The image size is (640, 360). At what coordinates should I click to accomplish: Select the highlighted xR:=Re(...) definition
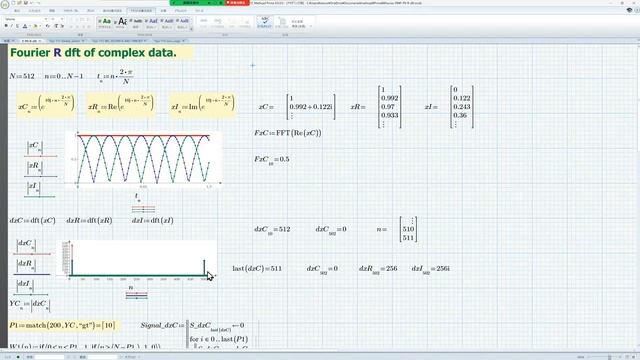pyautogui.click(x=121, y=105)
